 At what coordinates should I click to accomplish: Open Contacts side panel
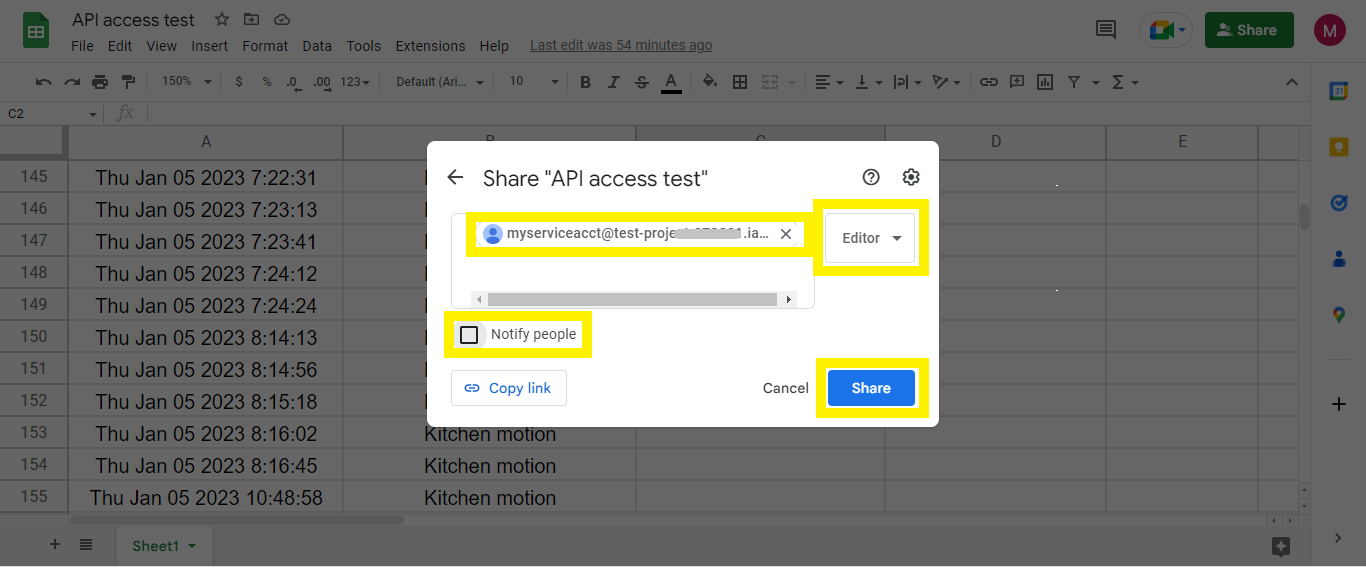(x=1339, y=259)
